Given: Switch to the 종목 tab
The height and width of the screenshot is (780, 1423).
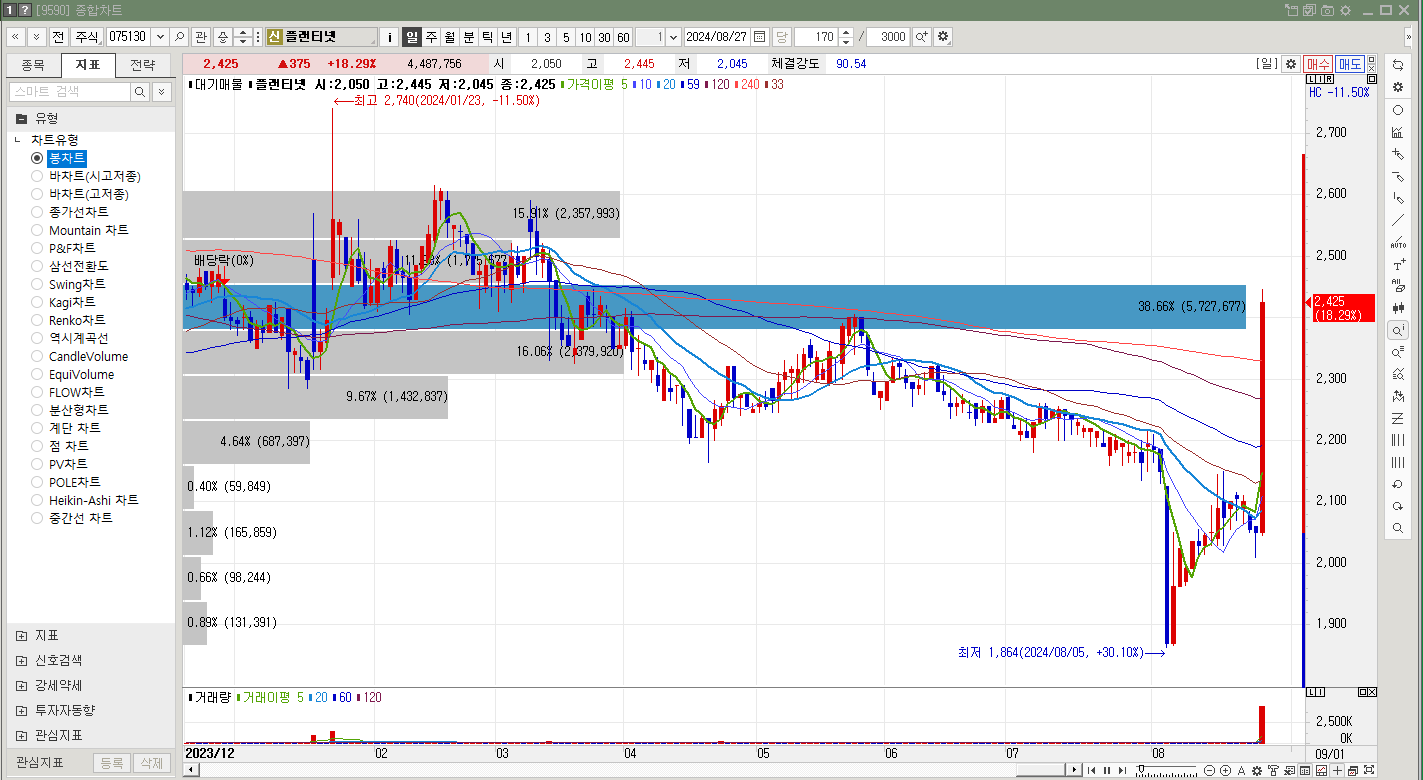Looking at the screenshot, I should click(33, 65).
